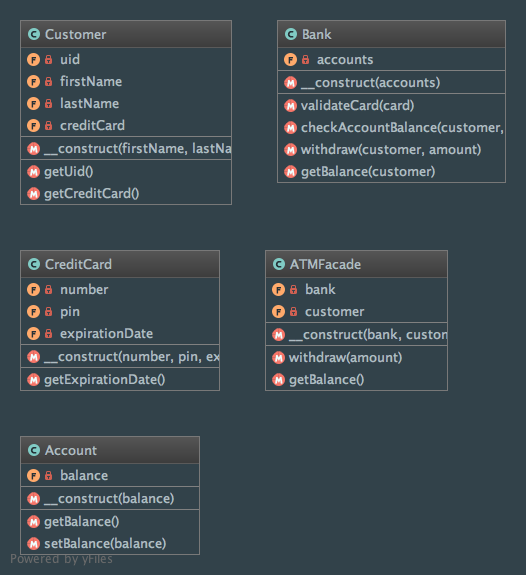Select the __construct(accounts) method text
This screenshot has width=526, height=575.
pos(370,83)
